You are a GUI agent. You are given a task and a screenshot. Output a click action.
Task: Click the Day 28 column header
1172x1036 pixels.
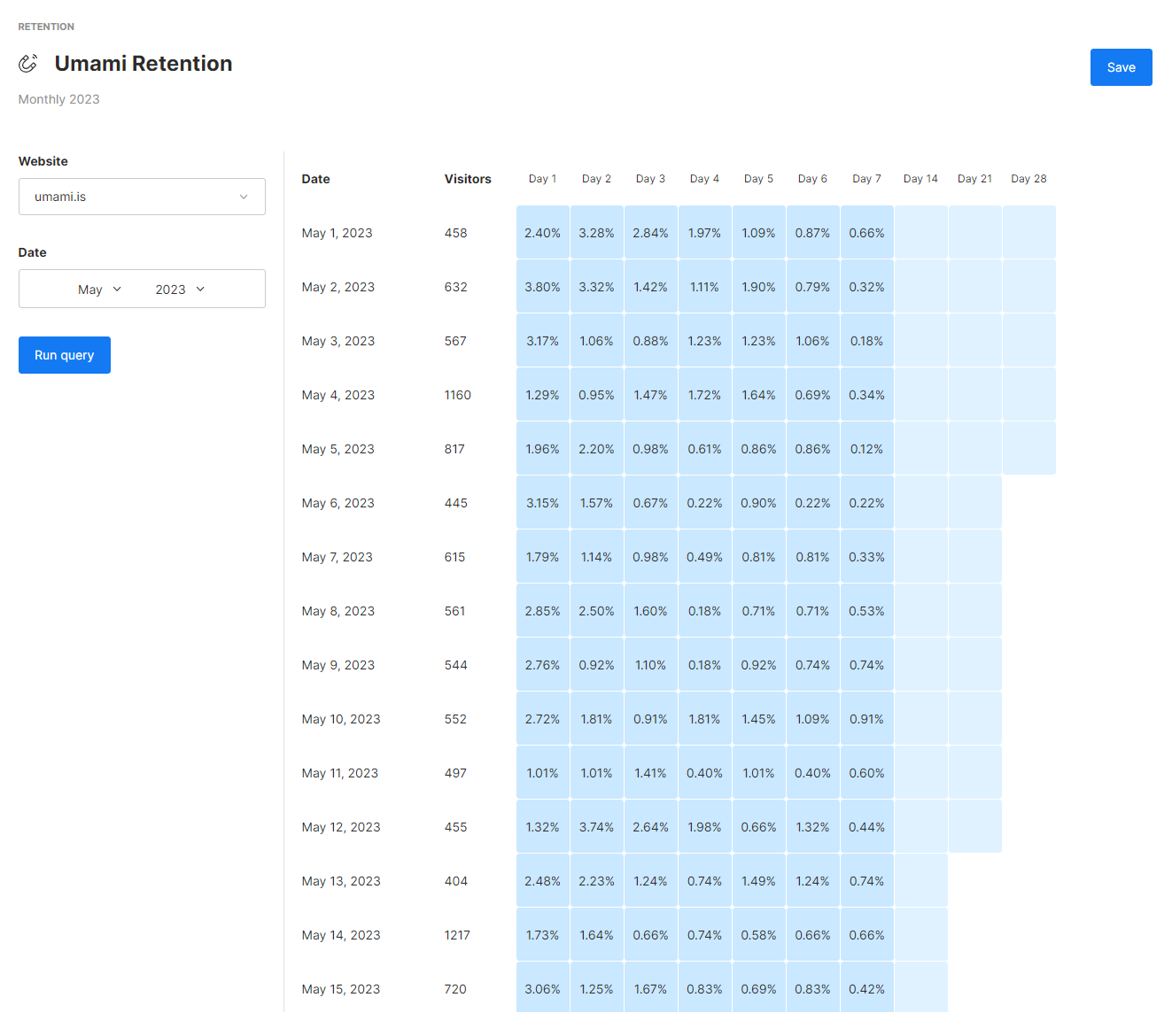click(1028, 179)
